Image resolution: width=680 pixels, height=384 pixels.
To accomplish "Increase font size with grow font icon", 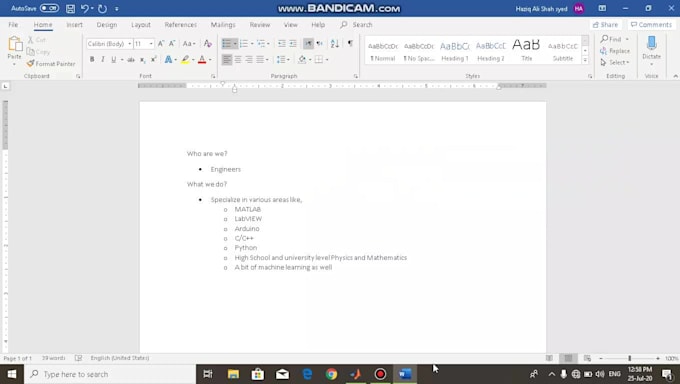I will 161,43.
